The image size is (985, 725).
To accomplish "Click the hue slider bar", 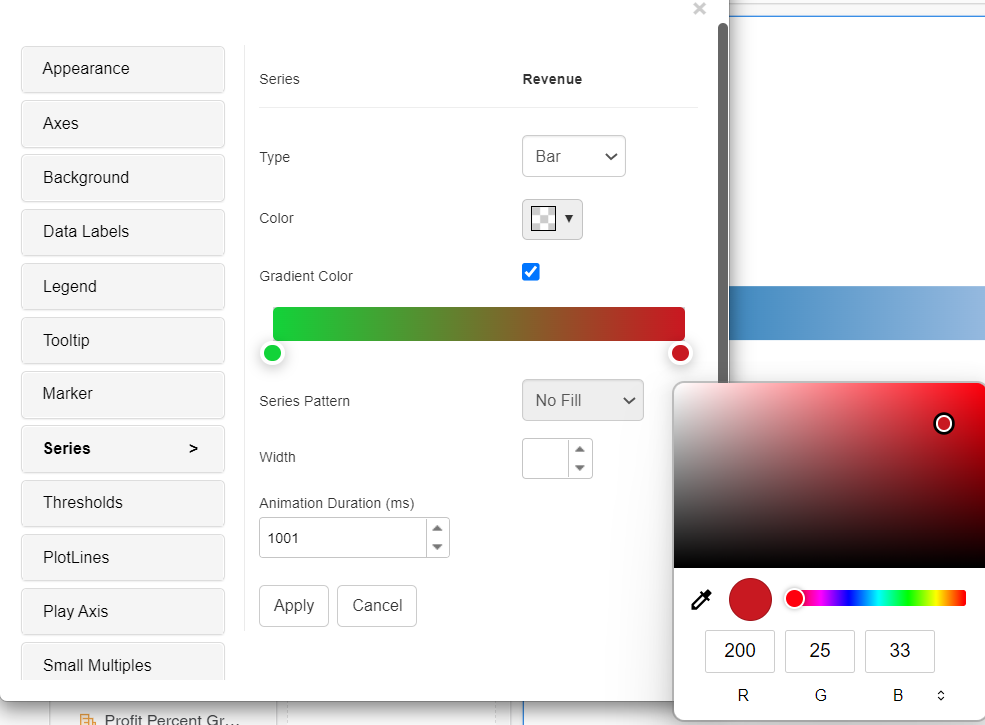I will point(880,598).
